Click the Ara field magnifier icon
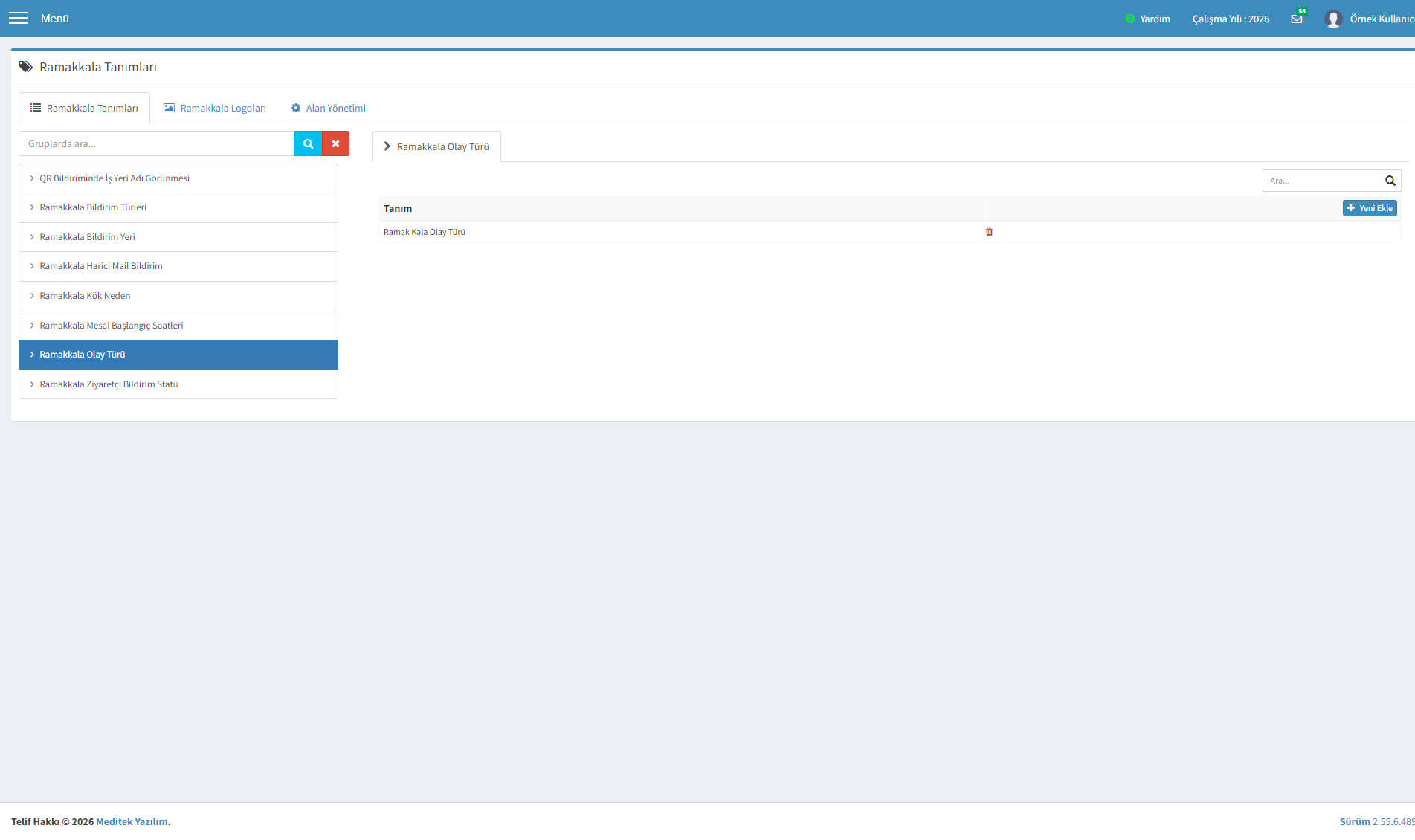This screenshot has width=1415, height=840. pos(1390,181)
